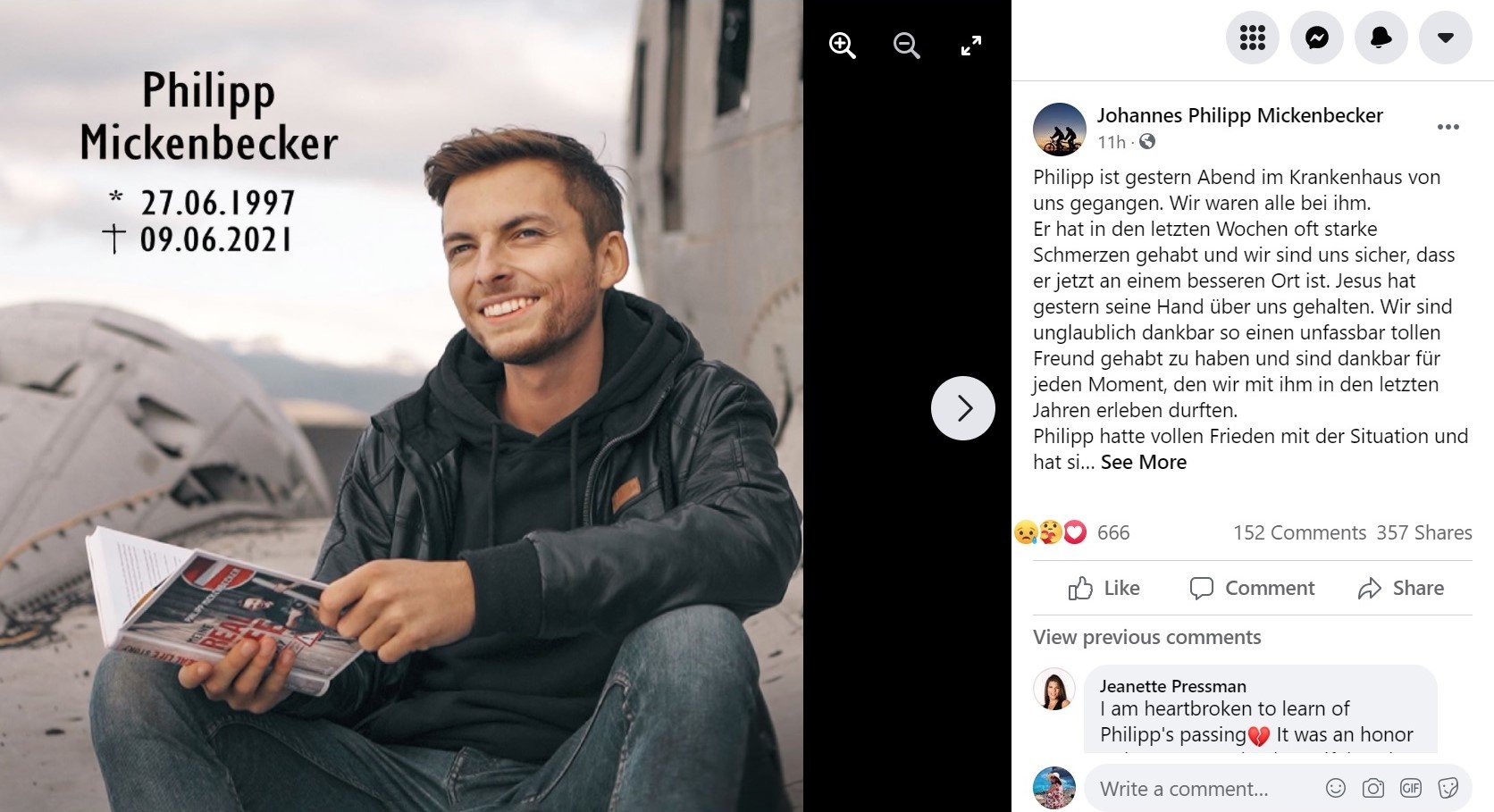Attach a photo to the comment
The image size is (1494, 812).
pos(1373,788)
